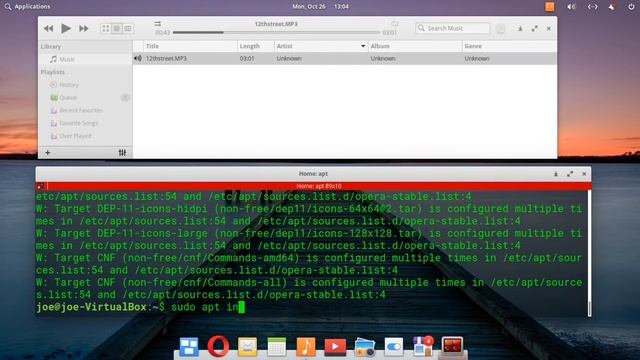Close the terminal tab with red tab icon
This screenshot has width=640, height=360.
[40, 186]
